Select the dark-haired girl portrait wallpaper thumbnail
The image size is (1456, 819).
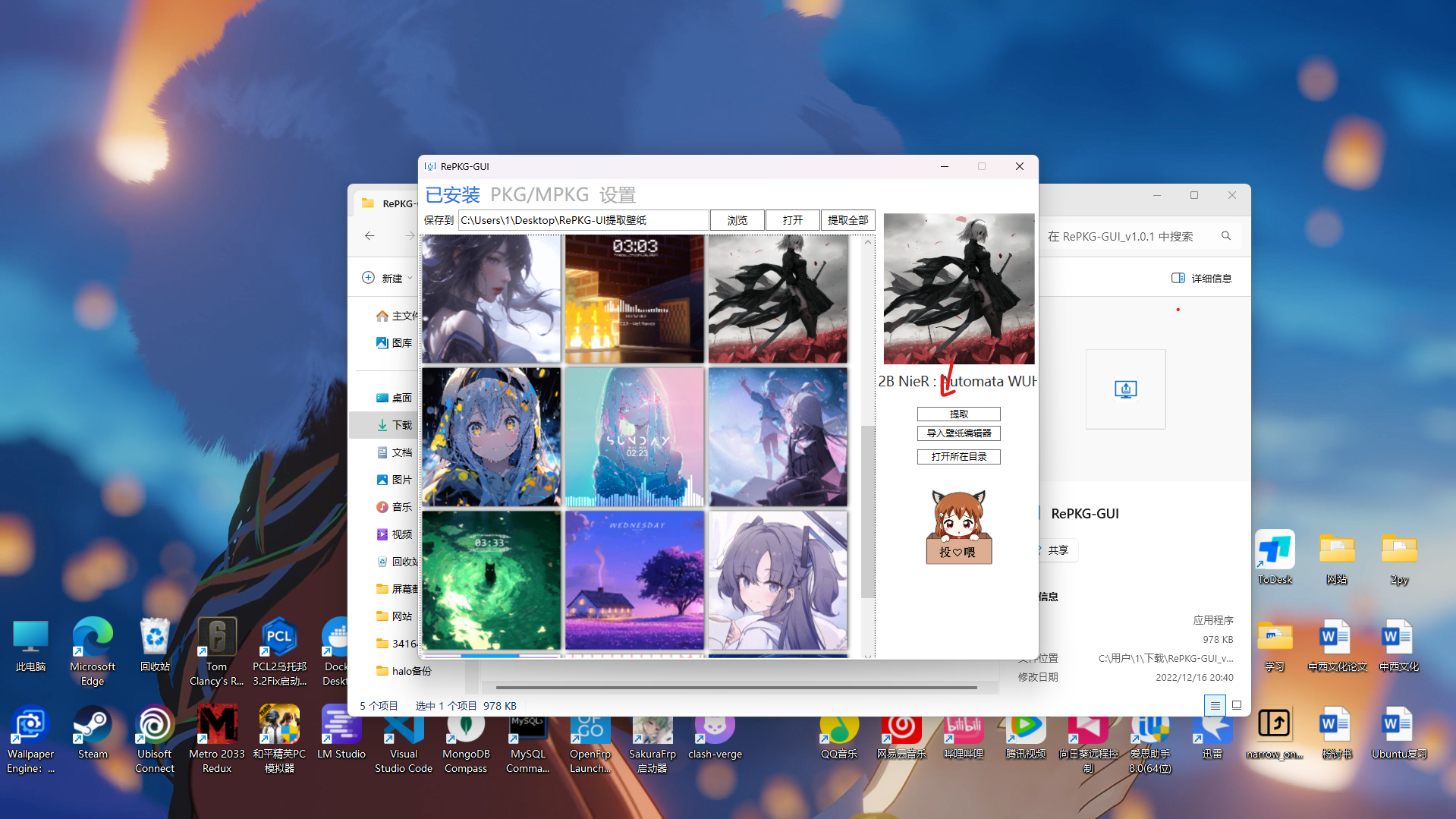(x=491, y=299)
